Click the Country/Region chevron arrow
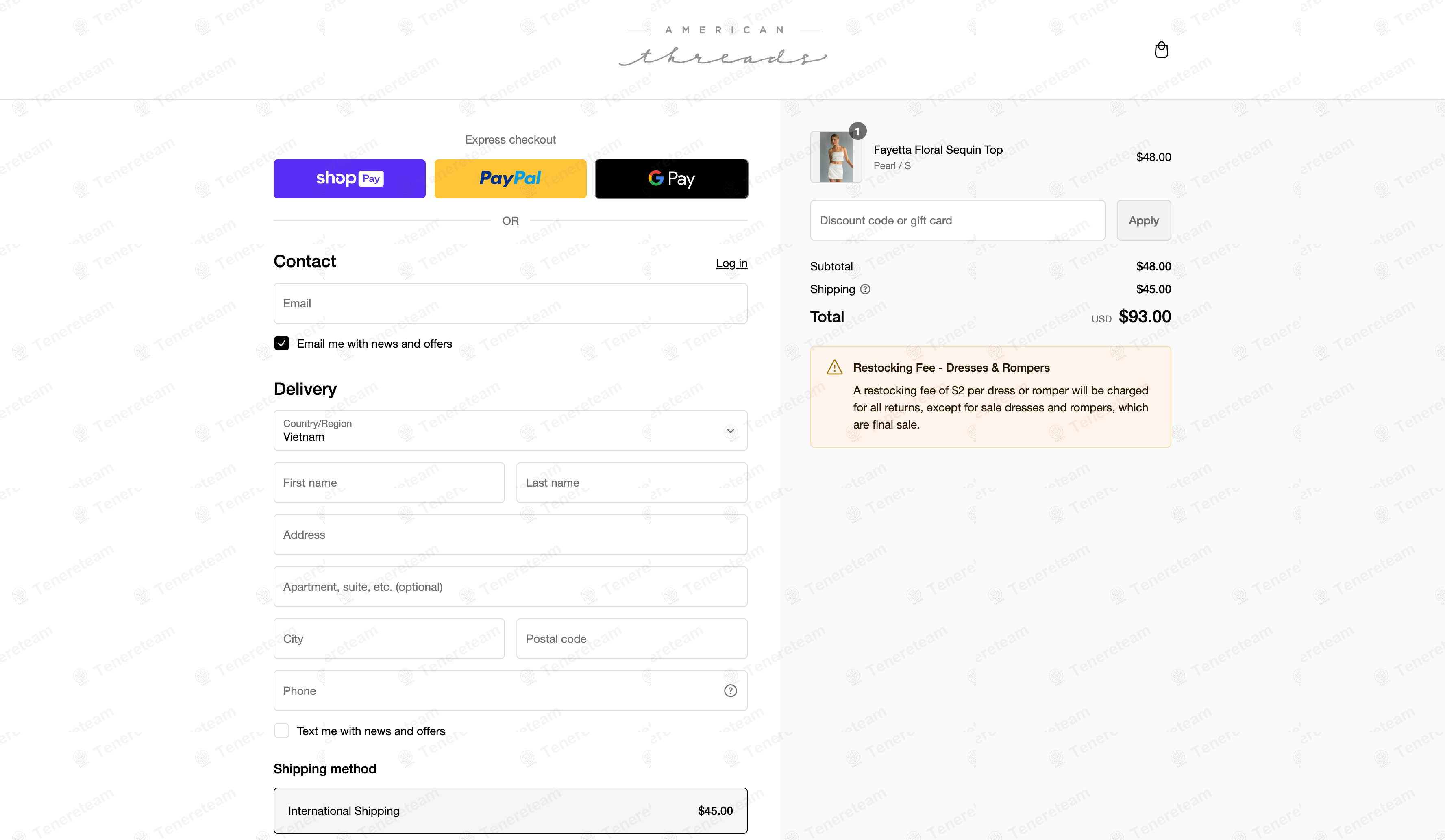Image resolution: width=1445 pixels, height=840 pixels. click(x=731, y=431)
